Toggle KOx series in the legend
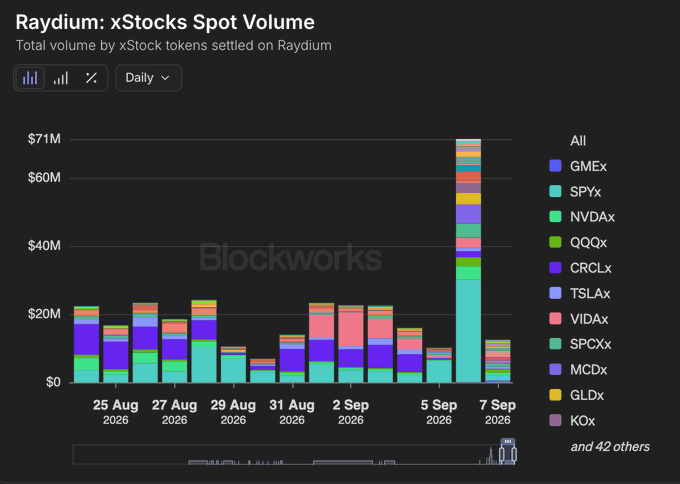The width and height of the screenshot is (680, 484). pyautogui.click(x=572, y=420)
